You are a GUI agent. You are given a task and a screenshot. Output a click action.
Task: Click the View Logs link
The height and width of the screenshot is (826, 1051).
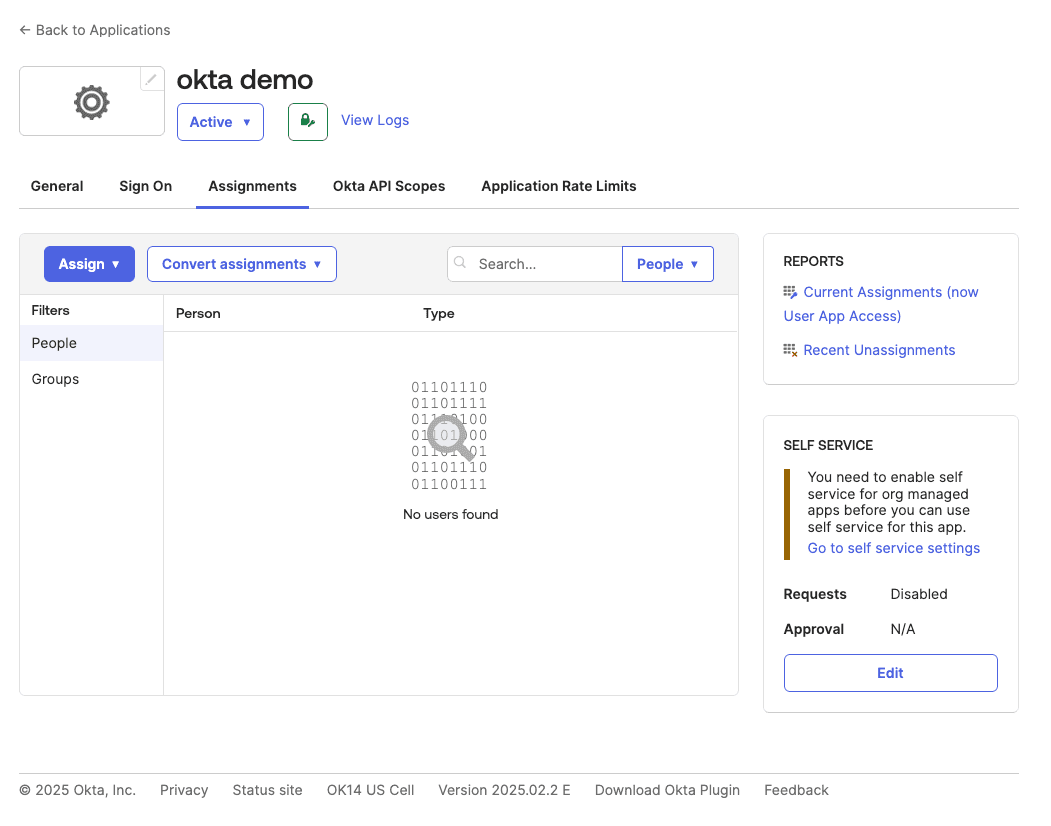375,120
